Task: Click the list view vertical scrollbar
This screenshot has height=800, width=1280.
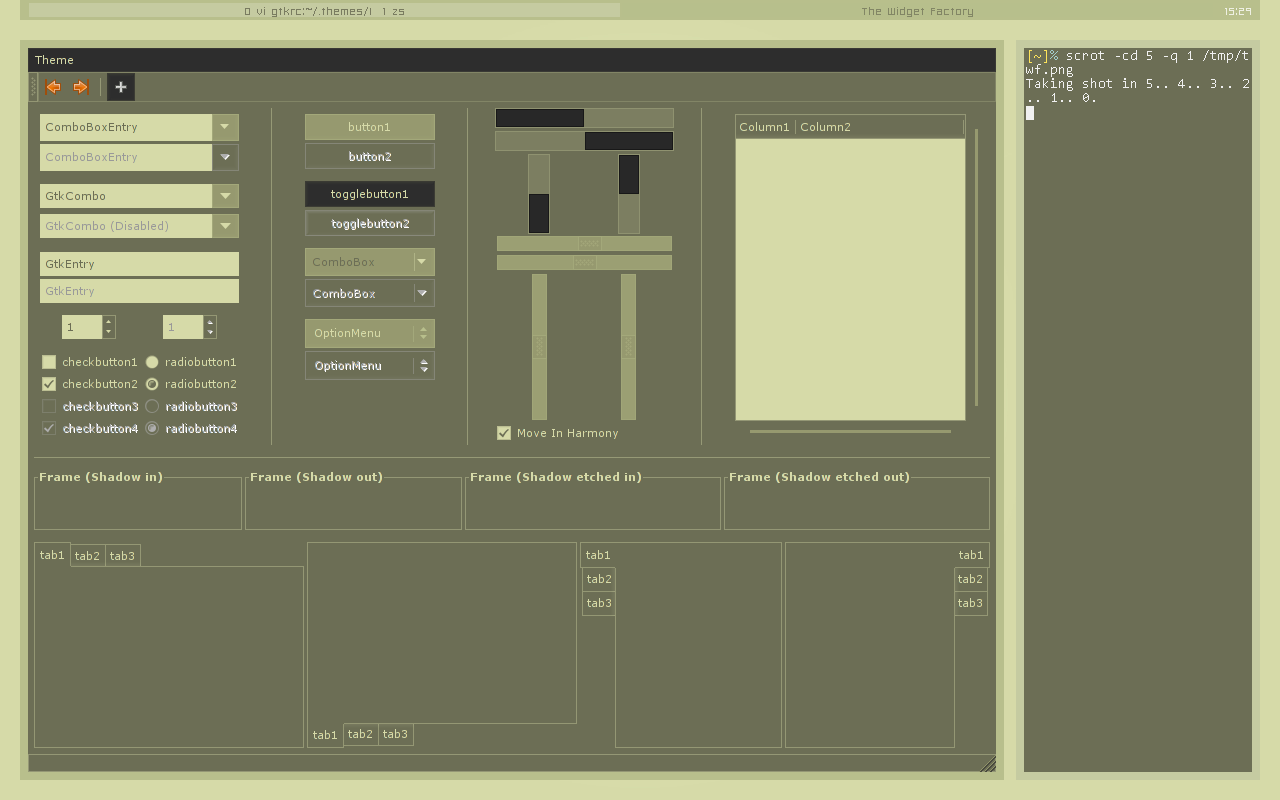Action: pos(976,268)
